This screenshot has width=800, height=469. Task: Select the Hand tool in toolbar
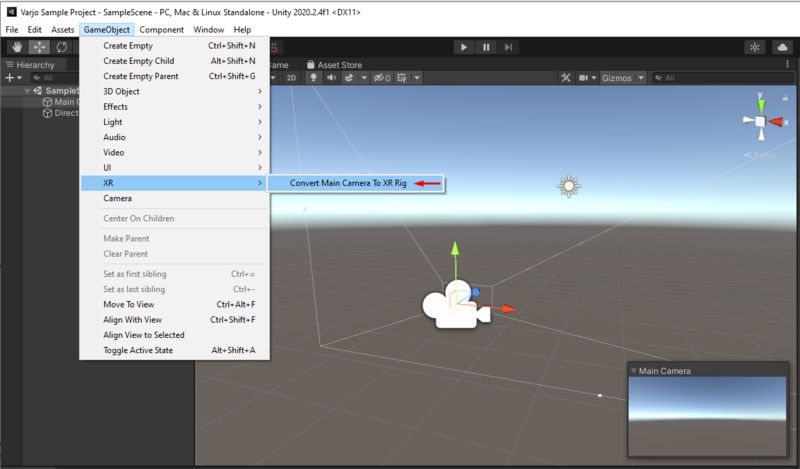tap(17, 47)
